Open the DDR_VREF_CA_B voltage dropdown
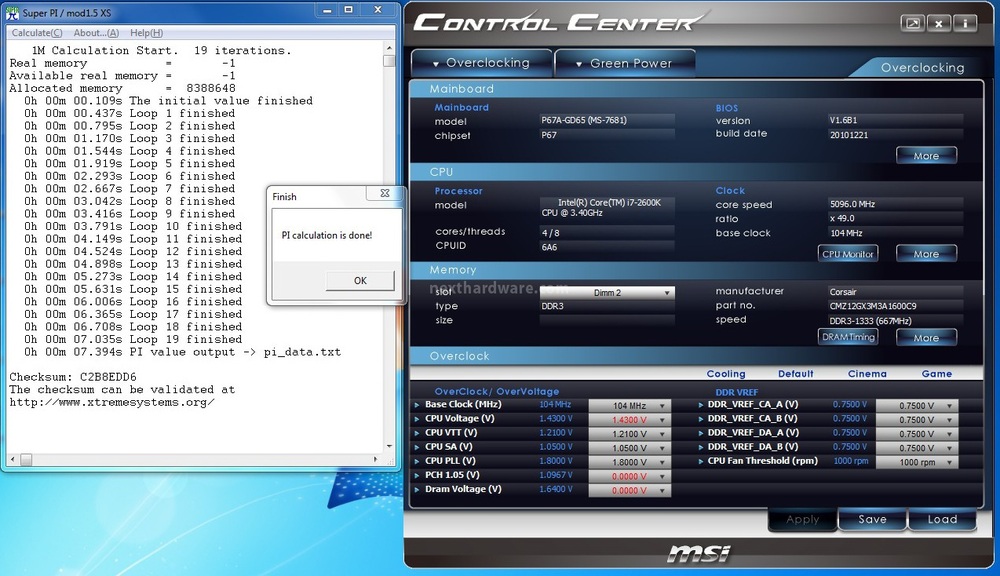 917,420
